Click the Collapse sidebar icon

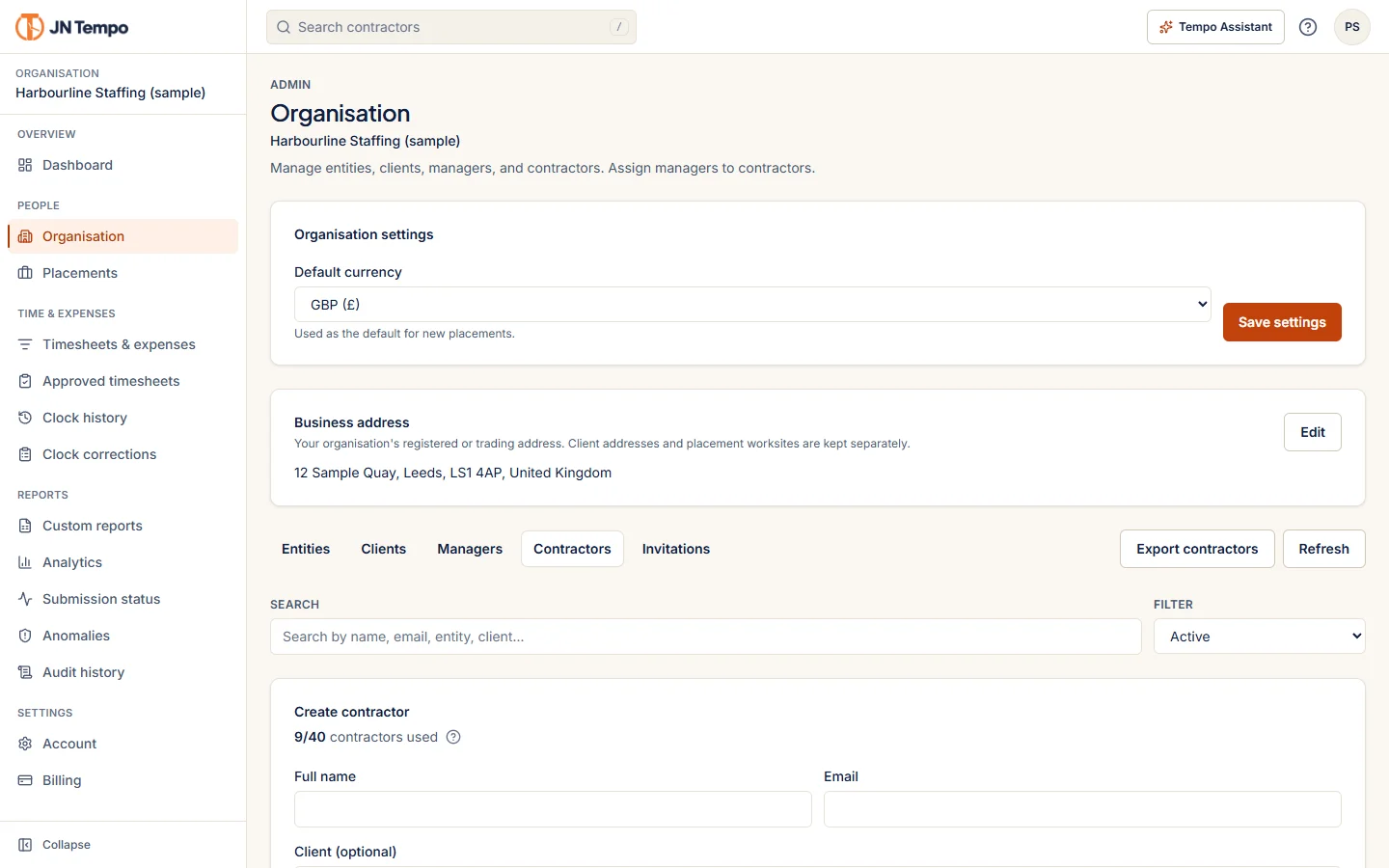click(x=25, y=845)
